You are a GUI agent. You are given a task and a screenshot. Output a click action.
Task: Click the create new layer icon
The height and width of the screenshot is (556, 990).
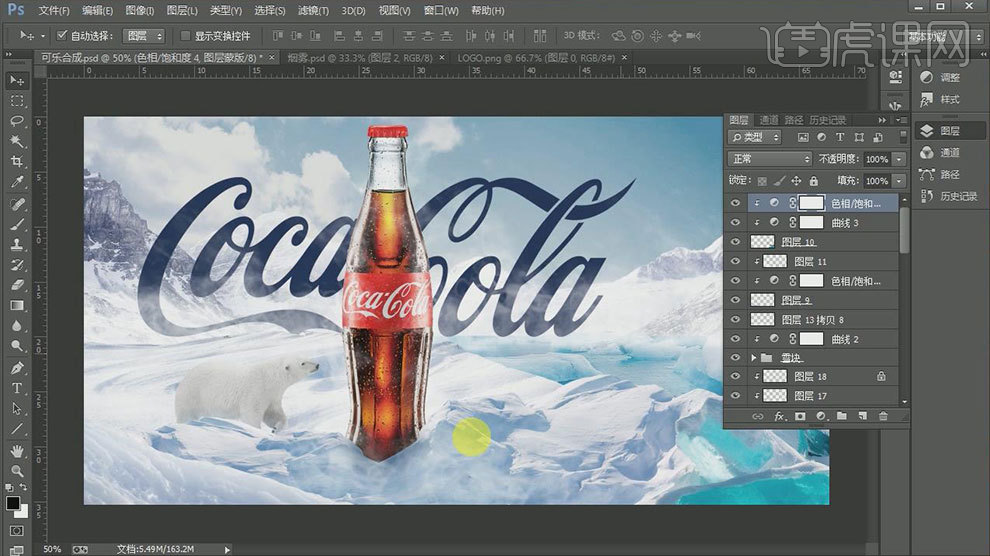[x=862, y=416]
